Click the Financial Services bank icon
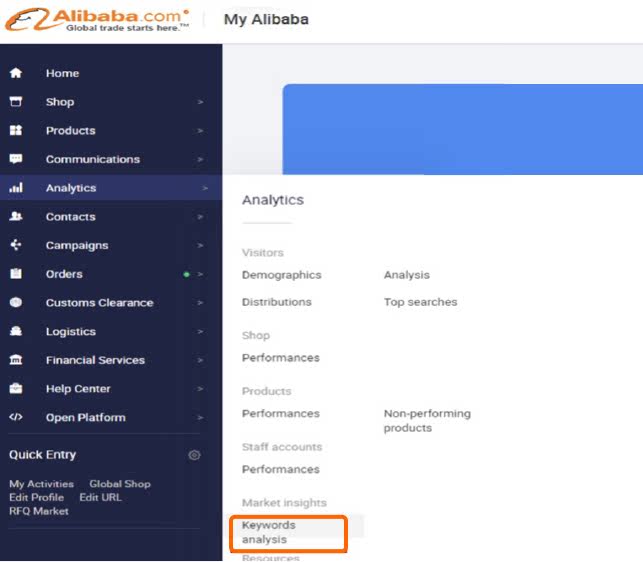Screen dimensions: 643x562 [16, 360]
